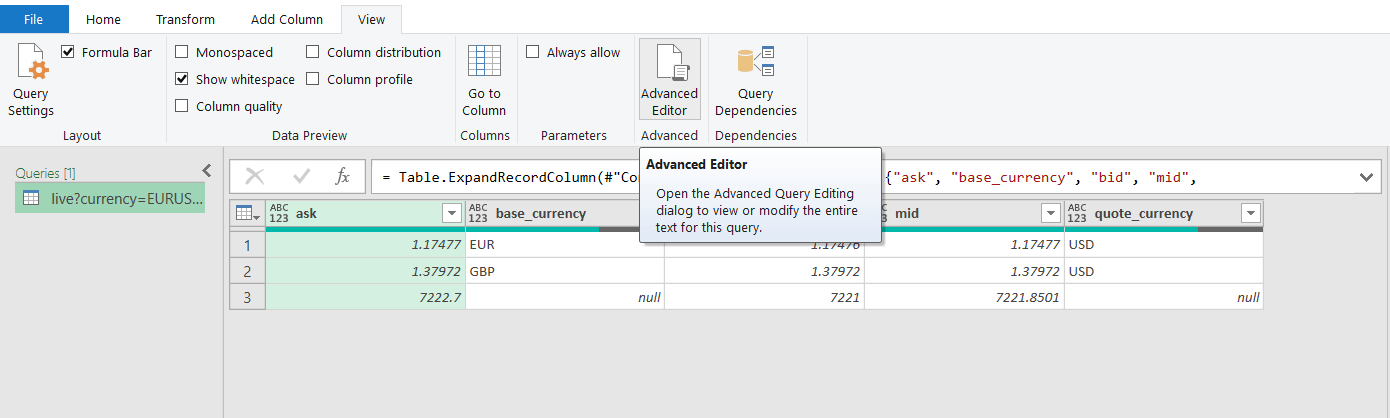
Task: Toggle the Formula Bar checkbox
Action: (68, 52)
